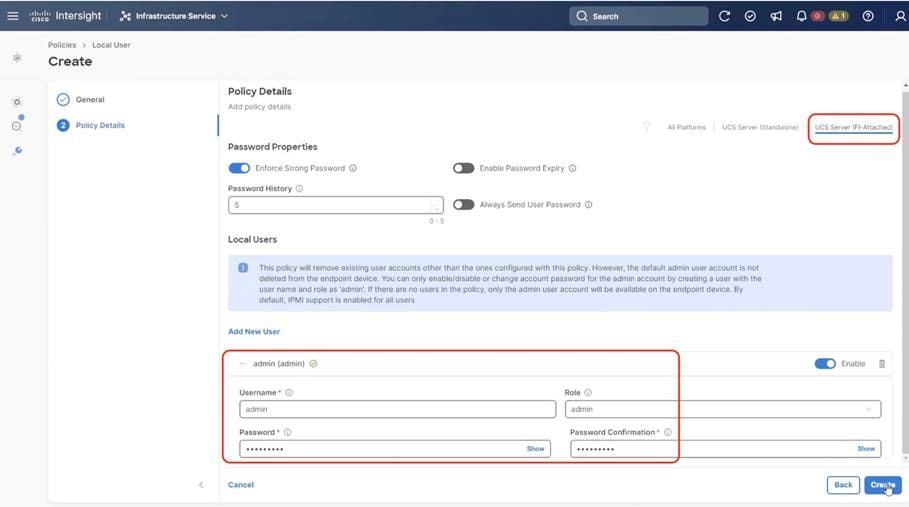Click the filter funnel icon

click(x=646, y=126)
